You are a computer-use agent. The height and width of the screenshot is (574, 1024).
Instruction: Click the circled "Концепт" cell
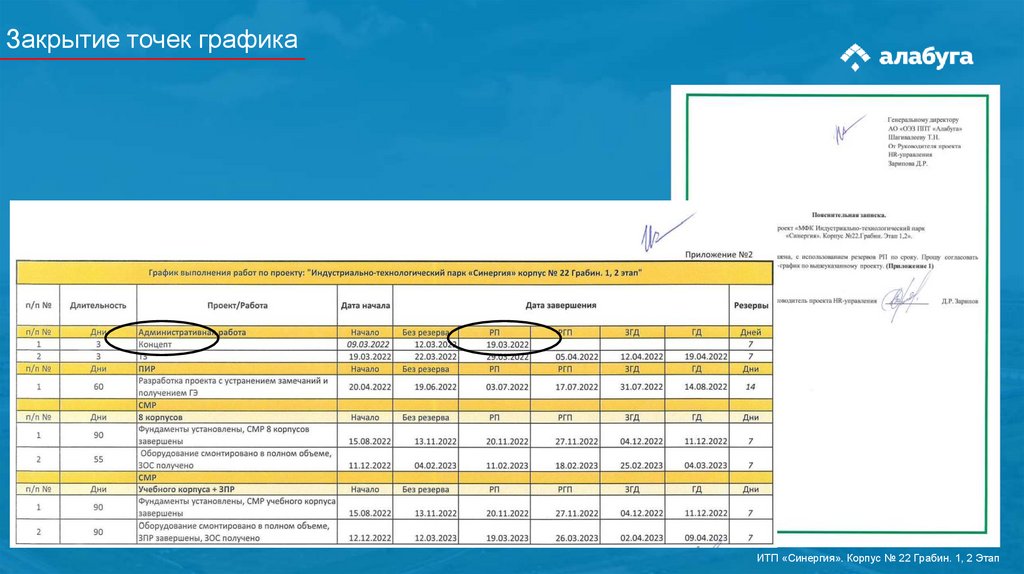click(155, 344)
